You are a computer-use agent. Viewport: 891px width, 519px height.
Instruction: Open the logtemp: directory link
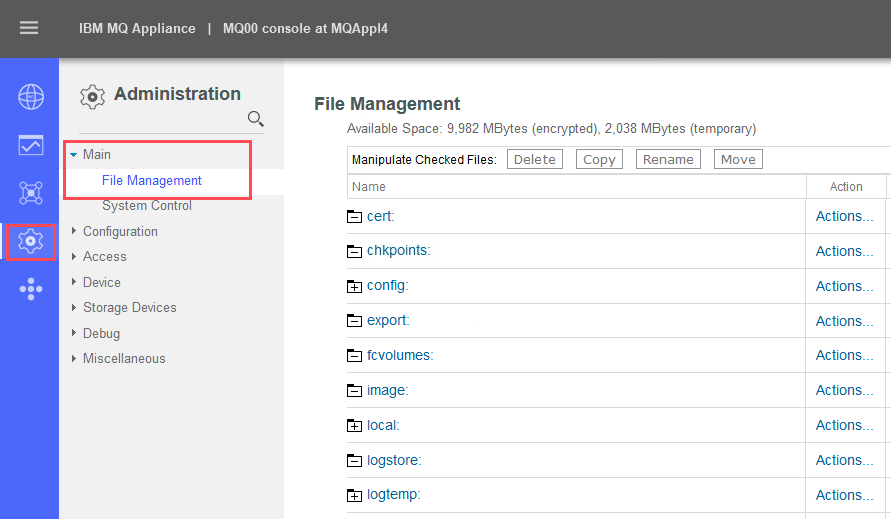[x=394, y=495]
